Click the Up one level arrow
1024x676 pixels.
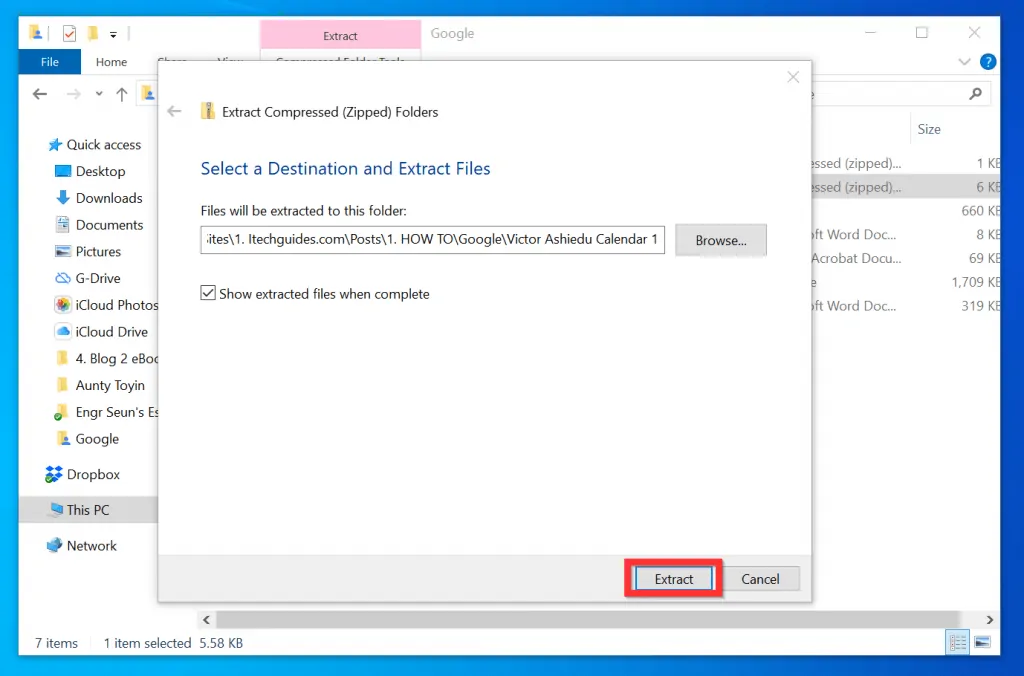(x=121, y=94)
